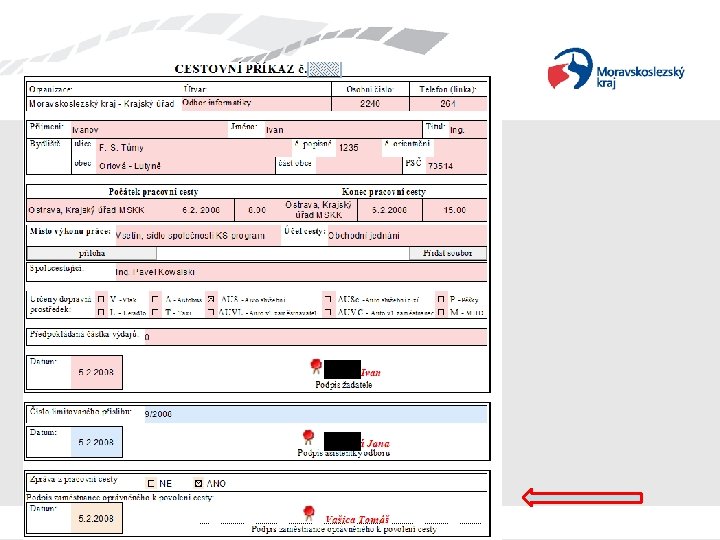This screenshot has width=720, height=540.
Task: Tick the M - MHD checkbox
Action: (x=441, y=312)
